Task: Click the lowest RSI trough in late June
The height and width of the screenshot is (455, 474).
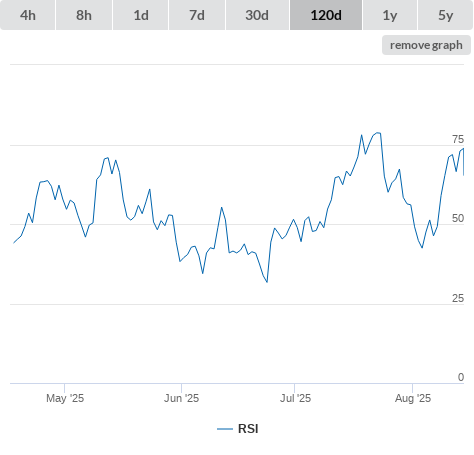Action: point(267,282)
